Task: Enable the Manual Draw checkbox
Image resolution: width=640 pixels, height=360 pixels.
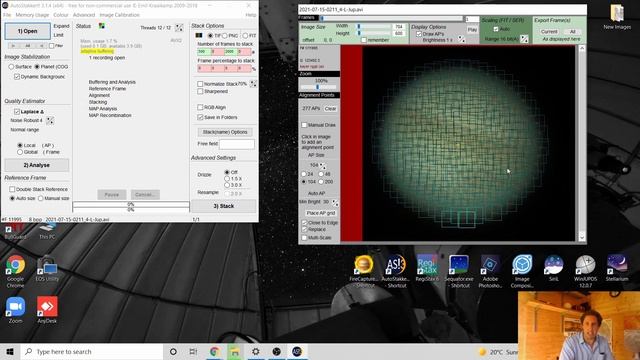Action: [304, 125]
